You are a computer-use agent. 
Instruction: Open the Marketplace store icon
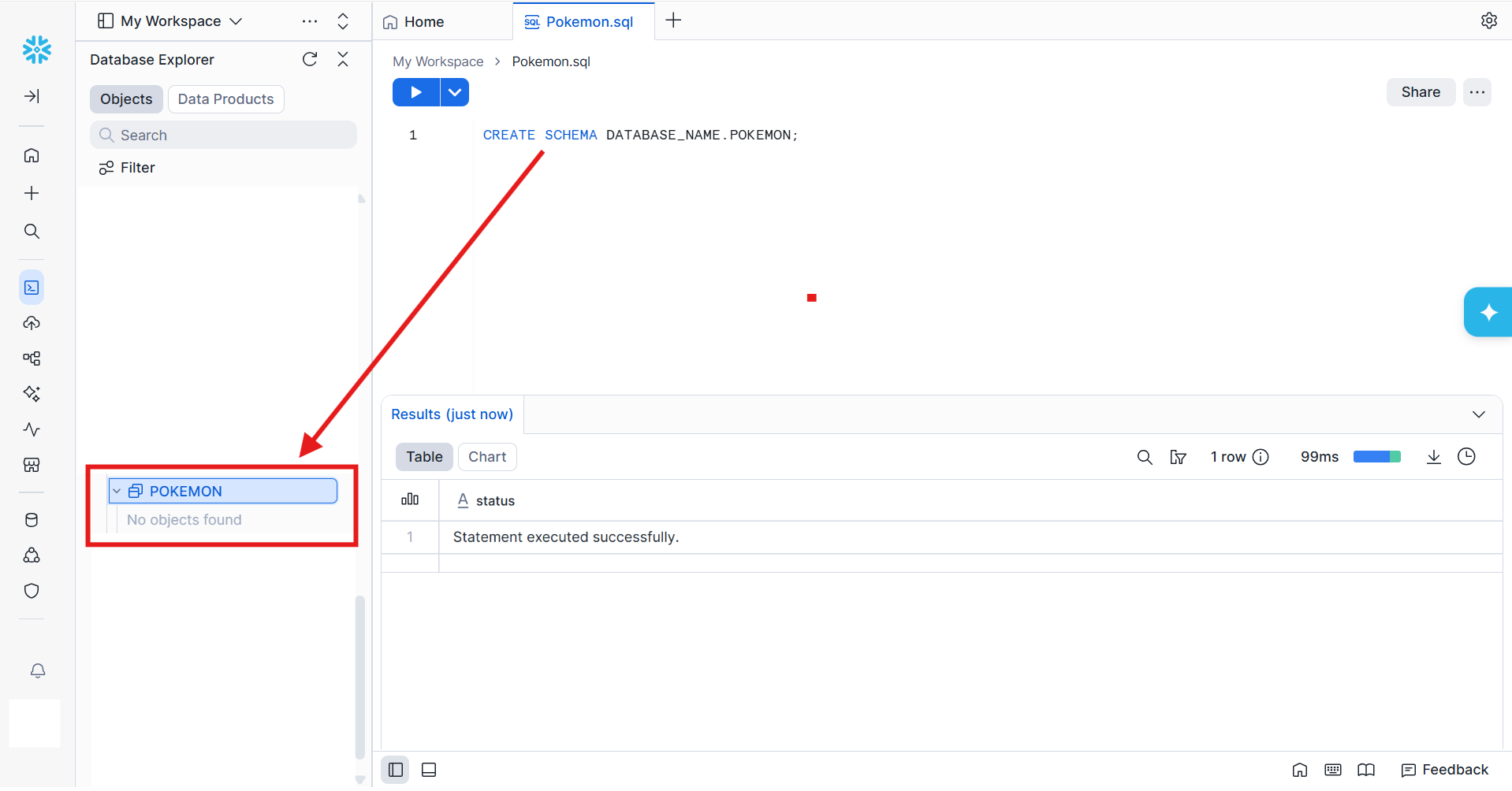coord(32,465)
